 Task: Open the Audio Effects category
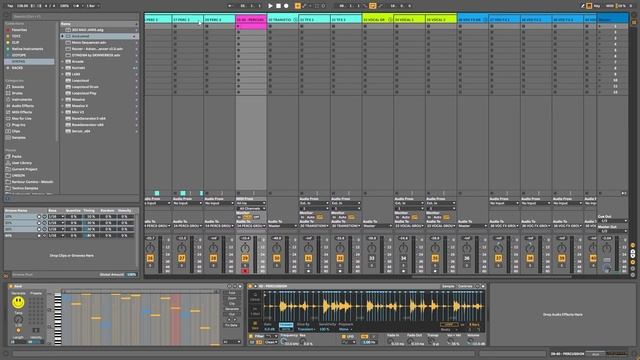pyautogui.click(x=22, y=106)
